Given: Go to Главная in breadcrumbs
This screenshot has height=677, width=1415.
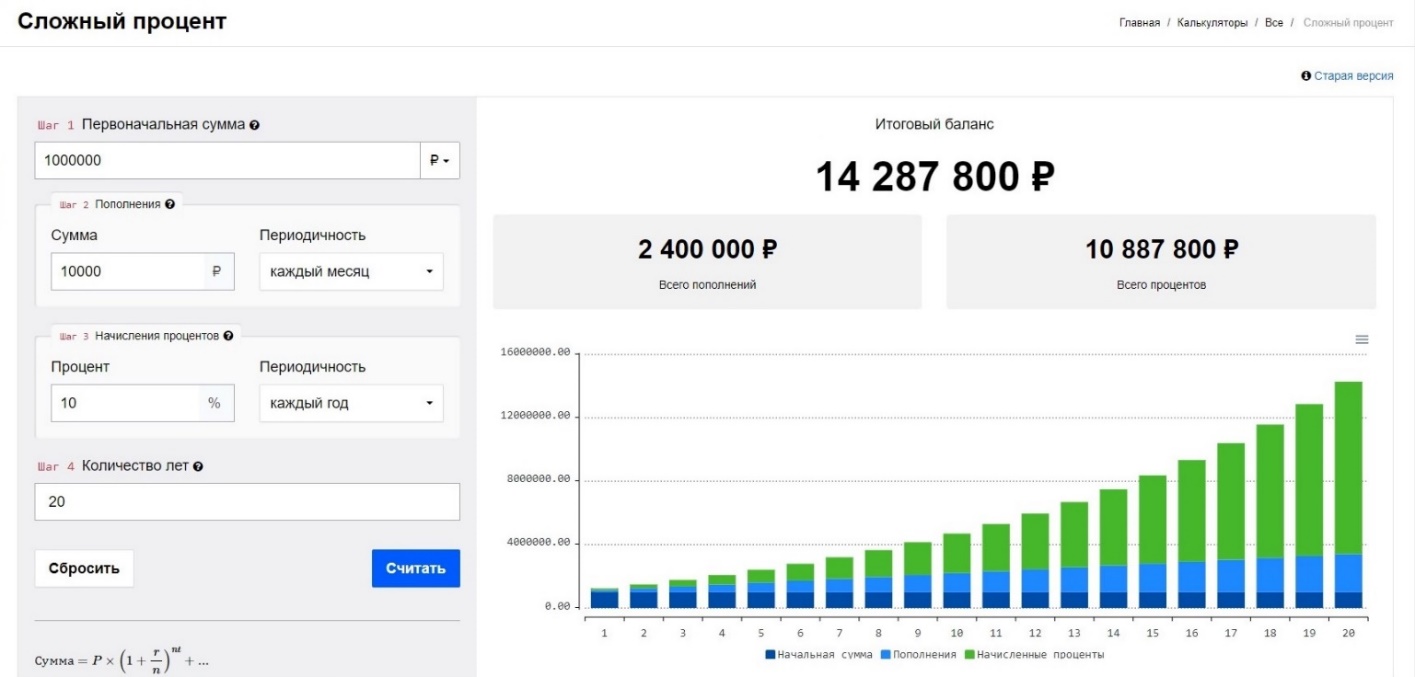Looking at the screenshot, I should pos(1139,23).
